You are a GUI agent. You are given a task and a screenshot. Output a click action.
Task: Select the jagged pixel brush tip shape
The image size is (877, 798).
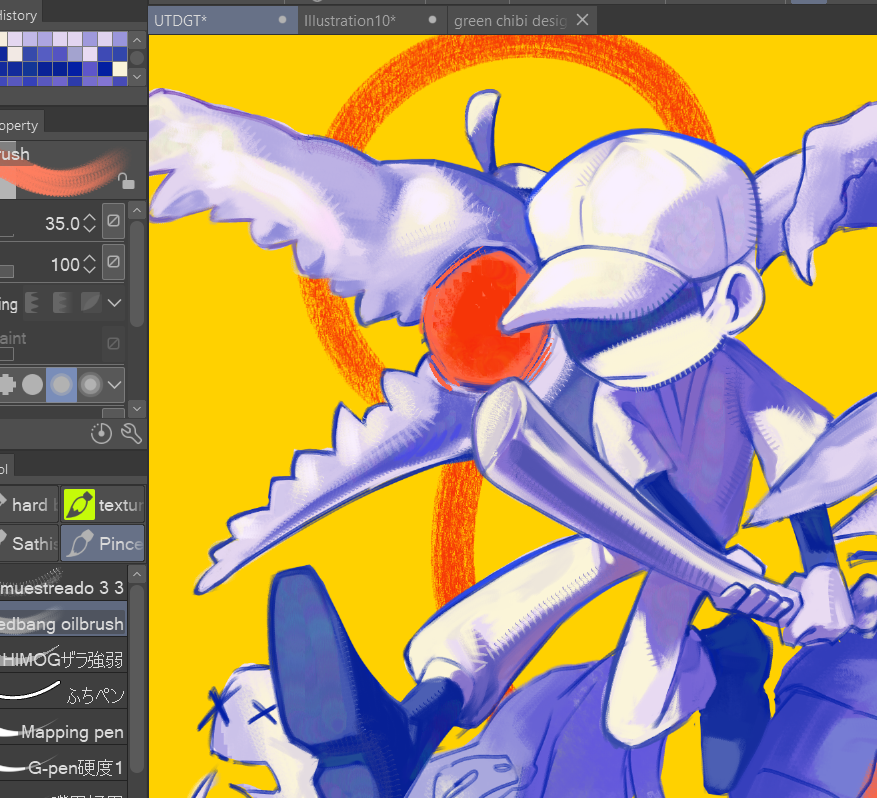tap(7, 384)
